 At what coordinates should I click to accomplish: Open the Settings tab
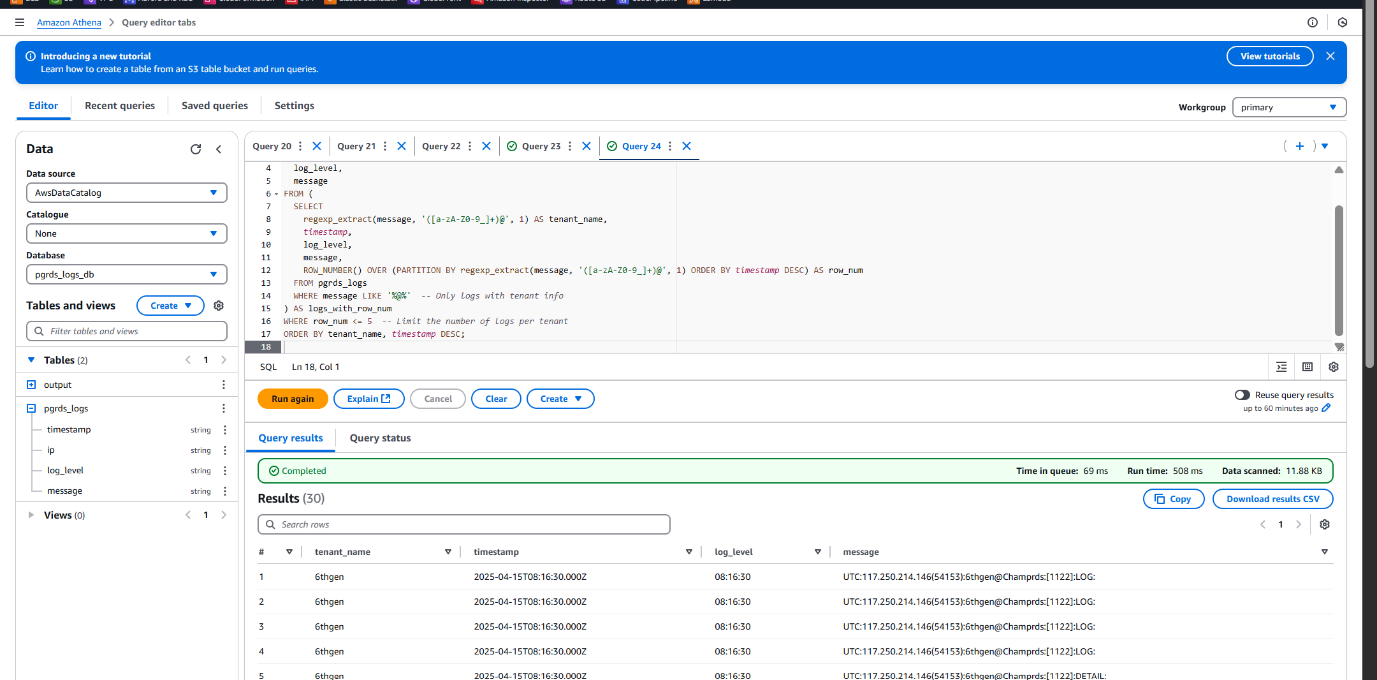point(294,106)
